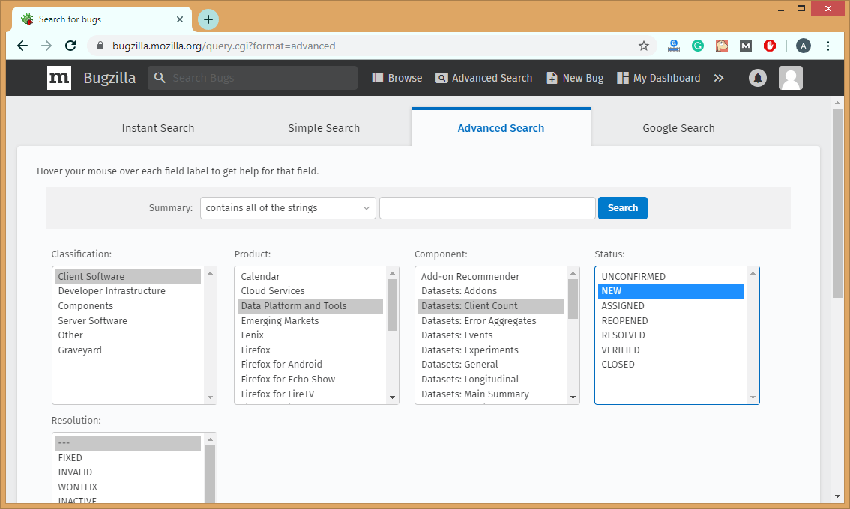Select Cloud Services product

coord(311,291)
